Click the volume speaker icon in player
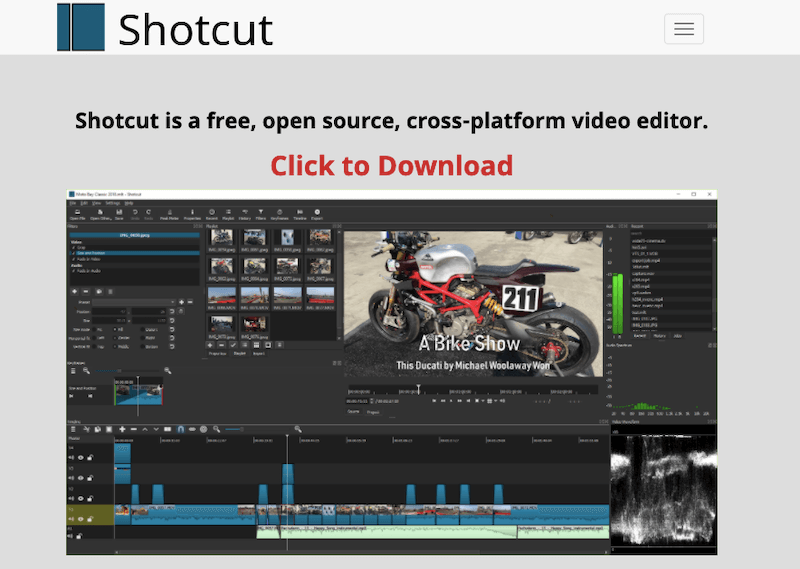This screenshot has height=569, width=800. 503,401
